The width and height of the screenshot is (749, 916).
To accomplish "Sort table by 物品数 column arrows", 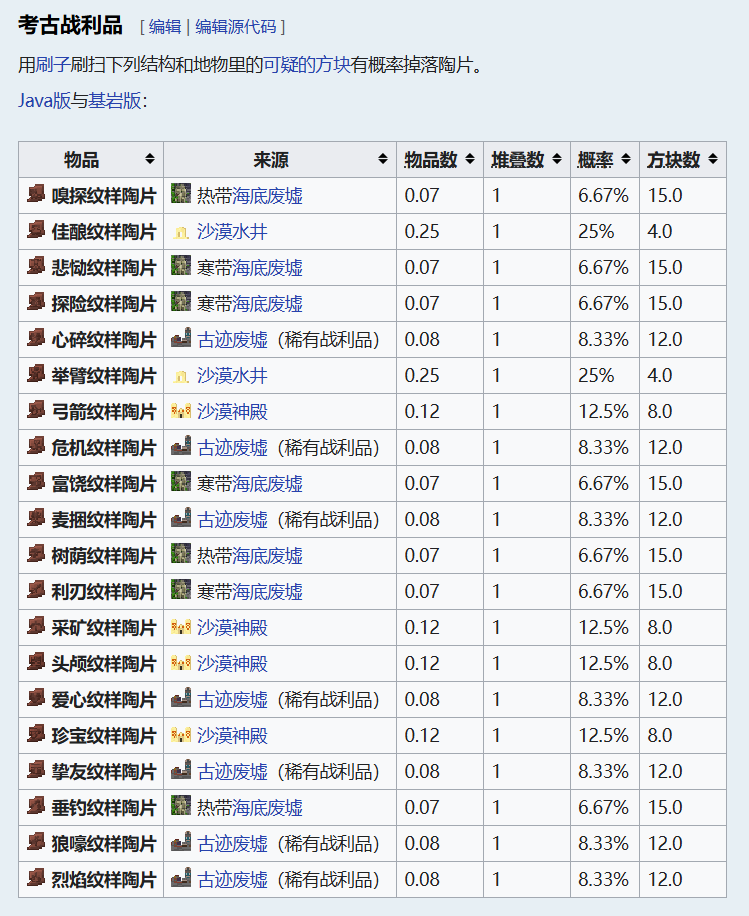I will 470,159.
